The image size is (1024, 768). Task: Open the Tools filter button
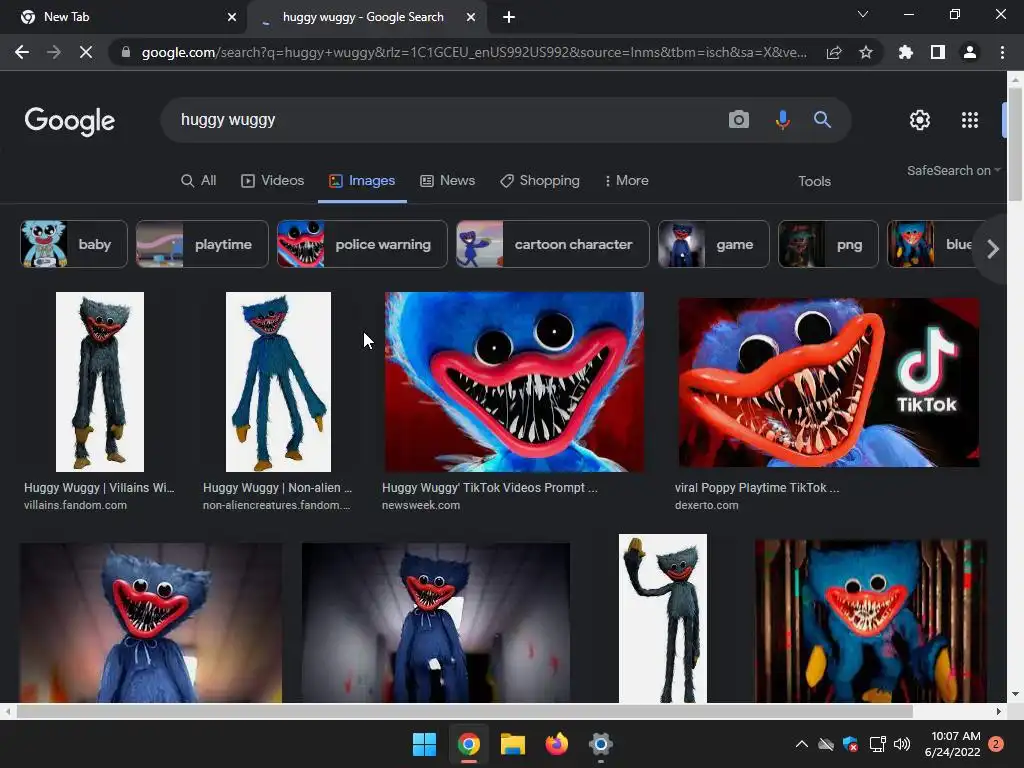coord(814,182)
